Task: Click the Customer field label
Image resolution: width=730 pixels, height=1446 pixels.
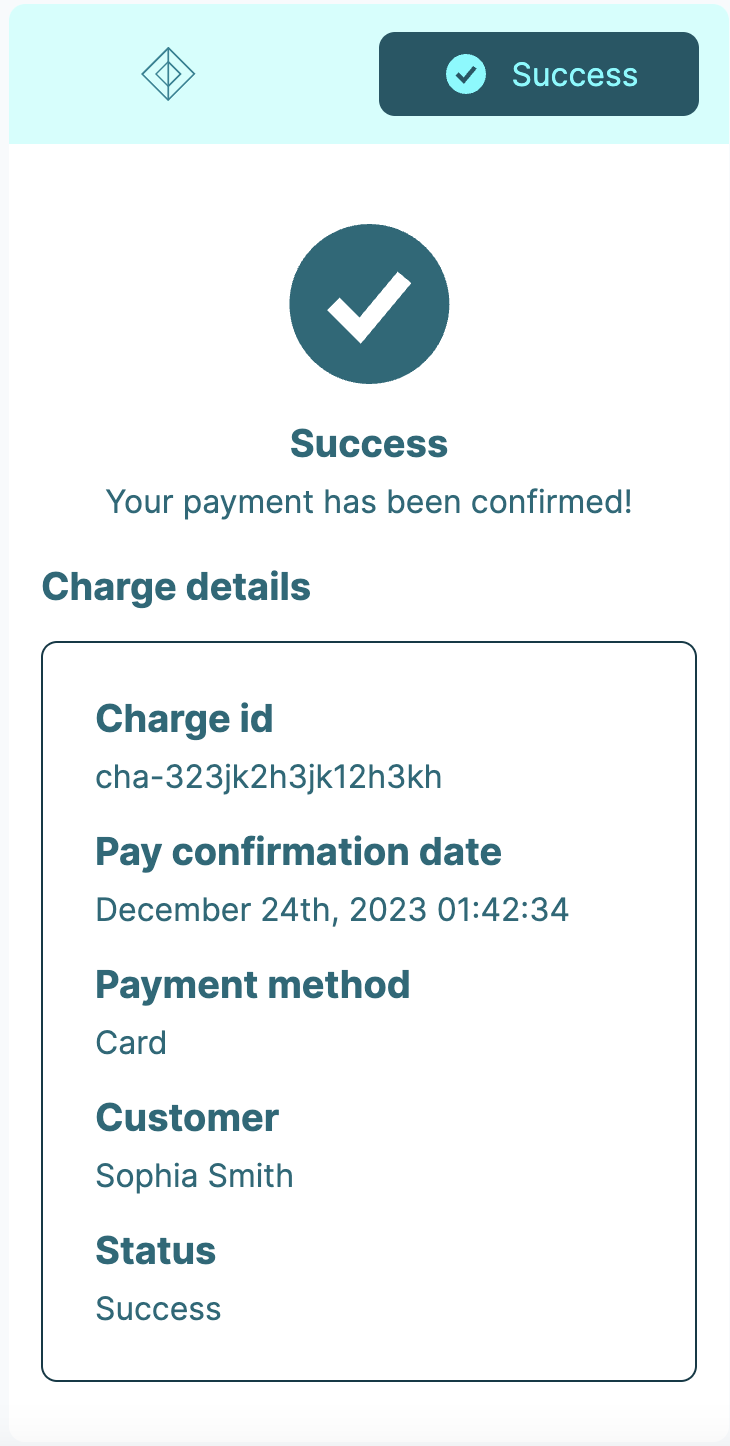Action: tap(187, 1117)
